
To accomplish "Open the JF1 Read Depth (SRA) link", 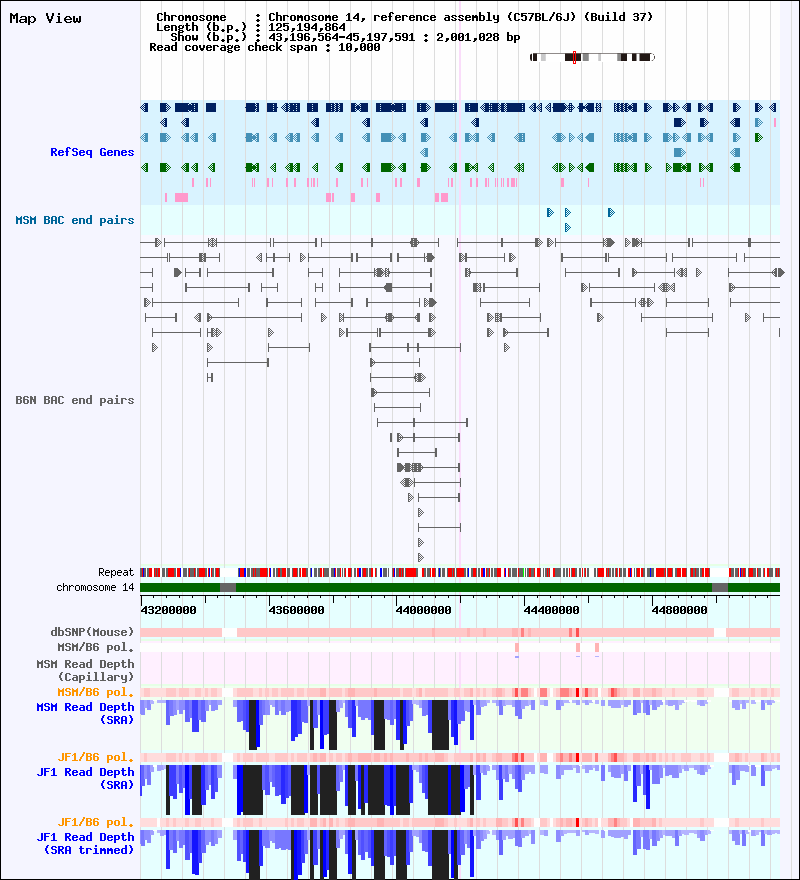I will click(x=85, y=778).
